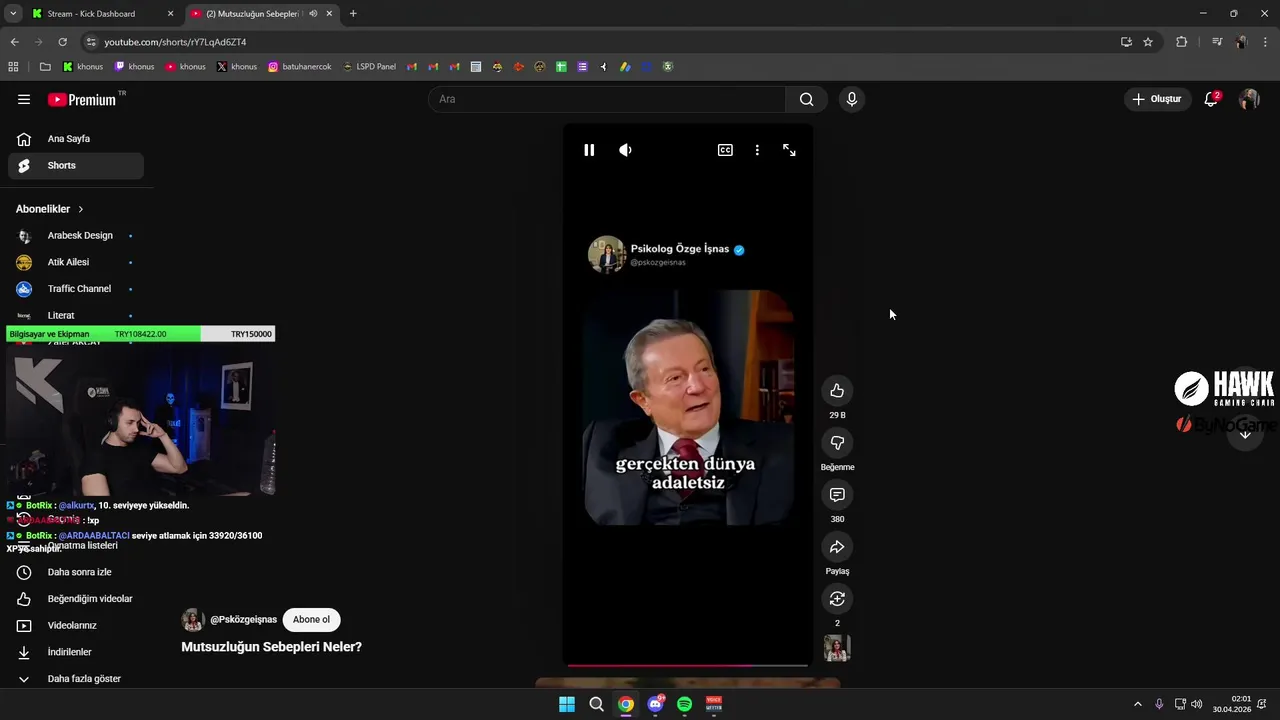Screen dimensions: 1280x720
Task: Subscribe with the Abone ol button
Action: (x=311, y=620)
